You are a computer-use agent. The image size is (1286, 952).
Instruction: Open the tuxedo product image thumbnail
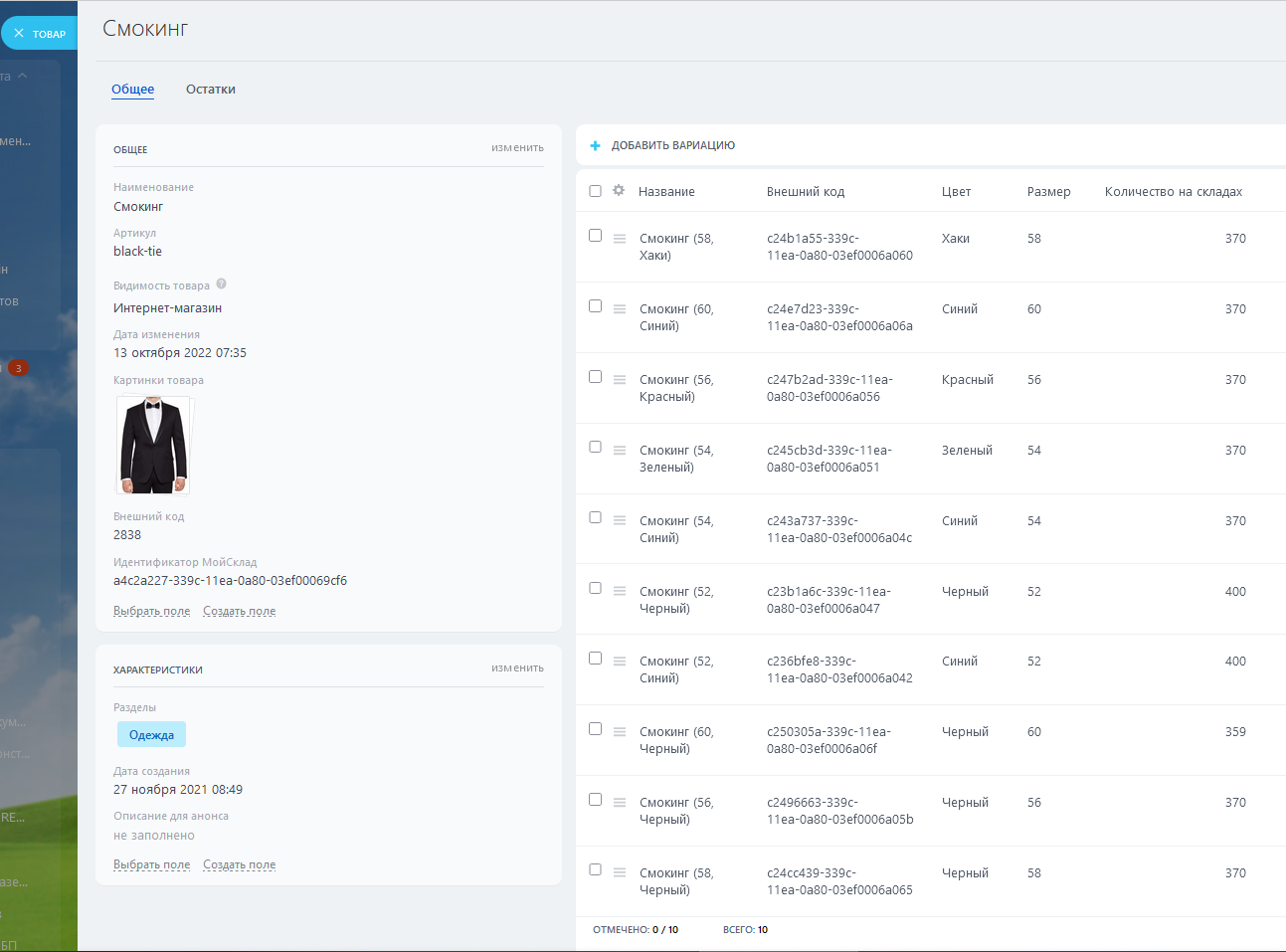(x=153, y=445)
